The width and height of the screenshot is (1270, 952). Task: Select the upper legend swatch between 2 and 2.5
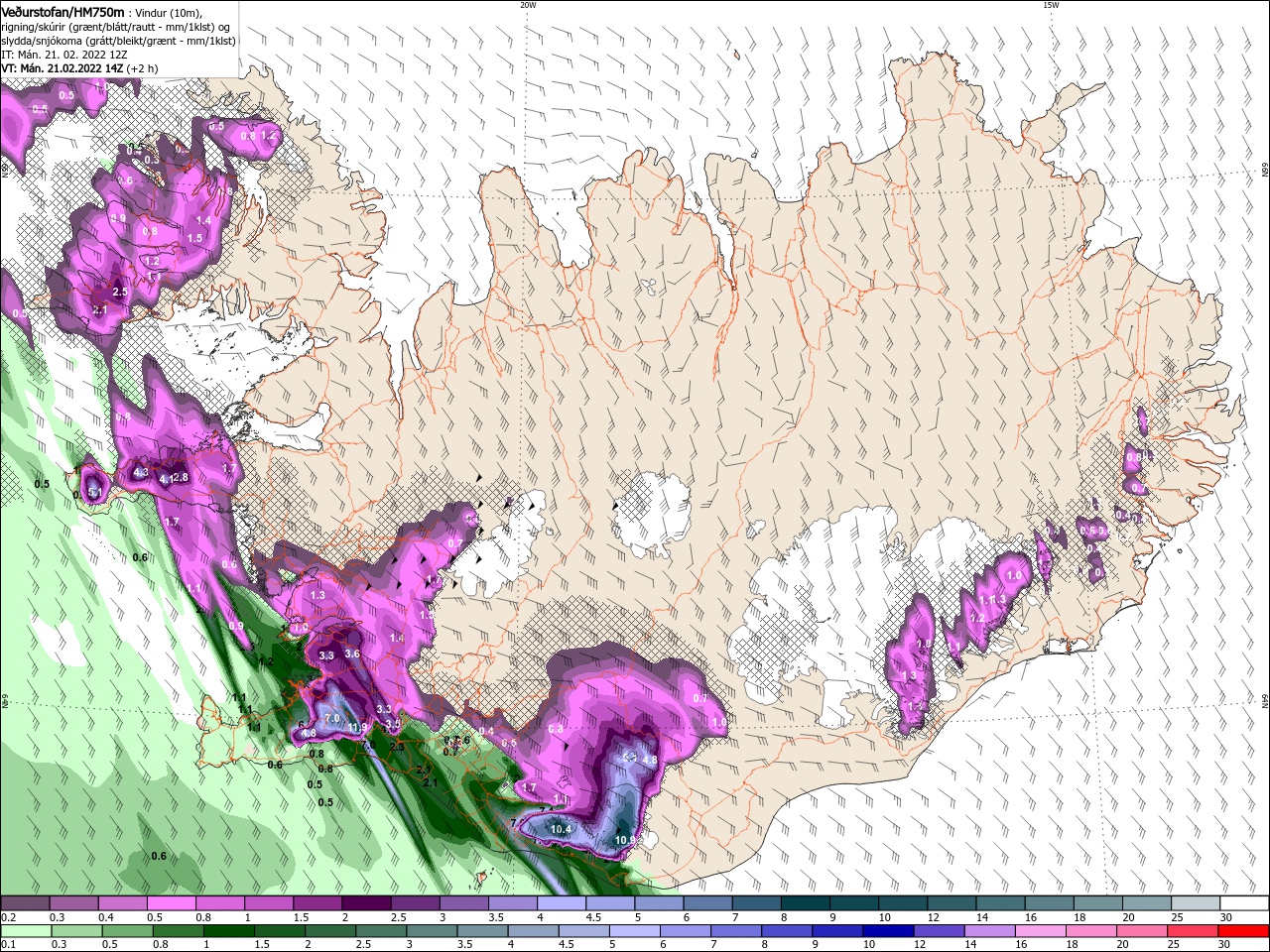tap(365, 903)
